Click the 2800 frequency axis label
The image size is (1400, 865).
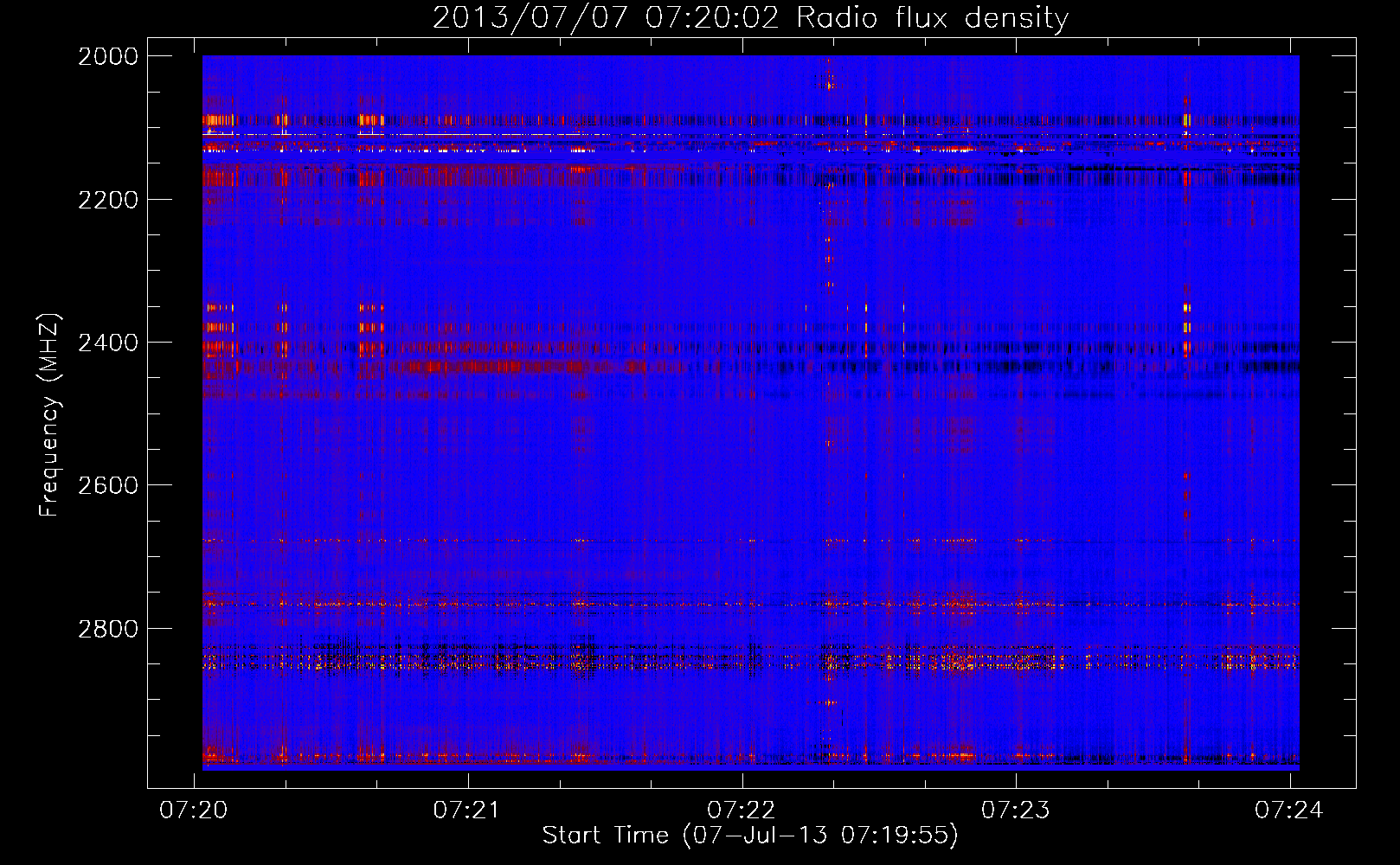[108, 628]
